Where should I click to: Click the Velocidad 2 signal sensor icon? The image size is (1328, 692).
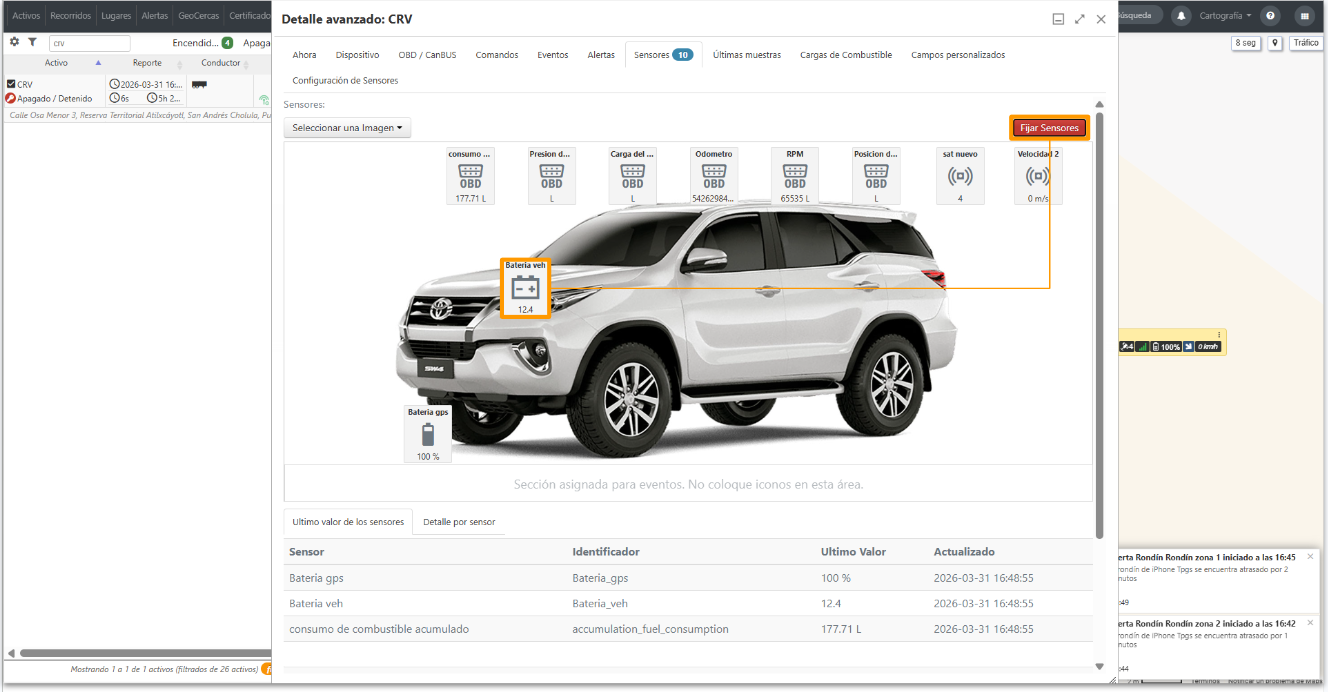[1038, 176]
